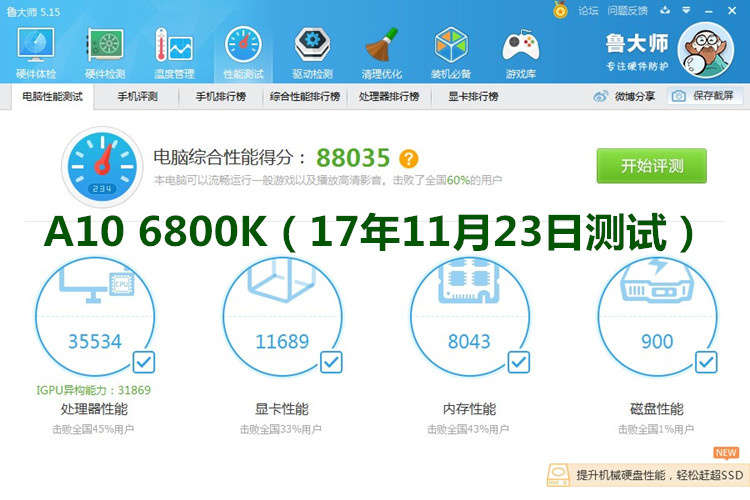750x500 pixels.
Task: Click the memory score 8043
Action: coord(469,342)
